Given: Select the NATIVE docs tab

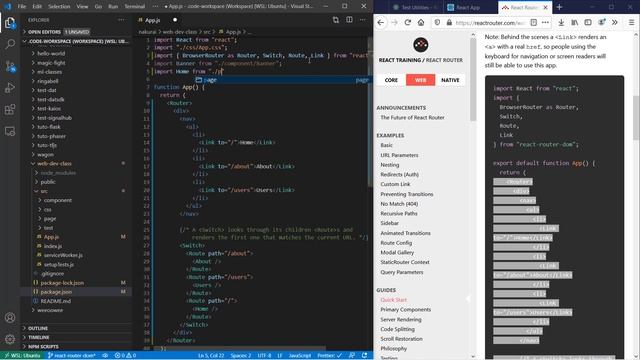Looking at the screenshot, I should click(x=450, y=80).
